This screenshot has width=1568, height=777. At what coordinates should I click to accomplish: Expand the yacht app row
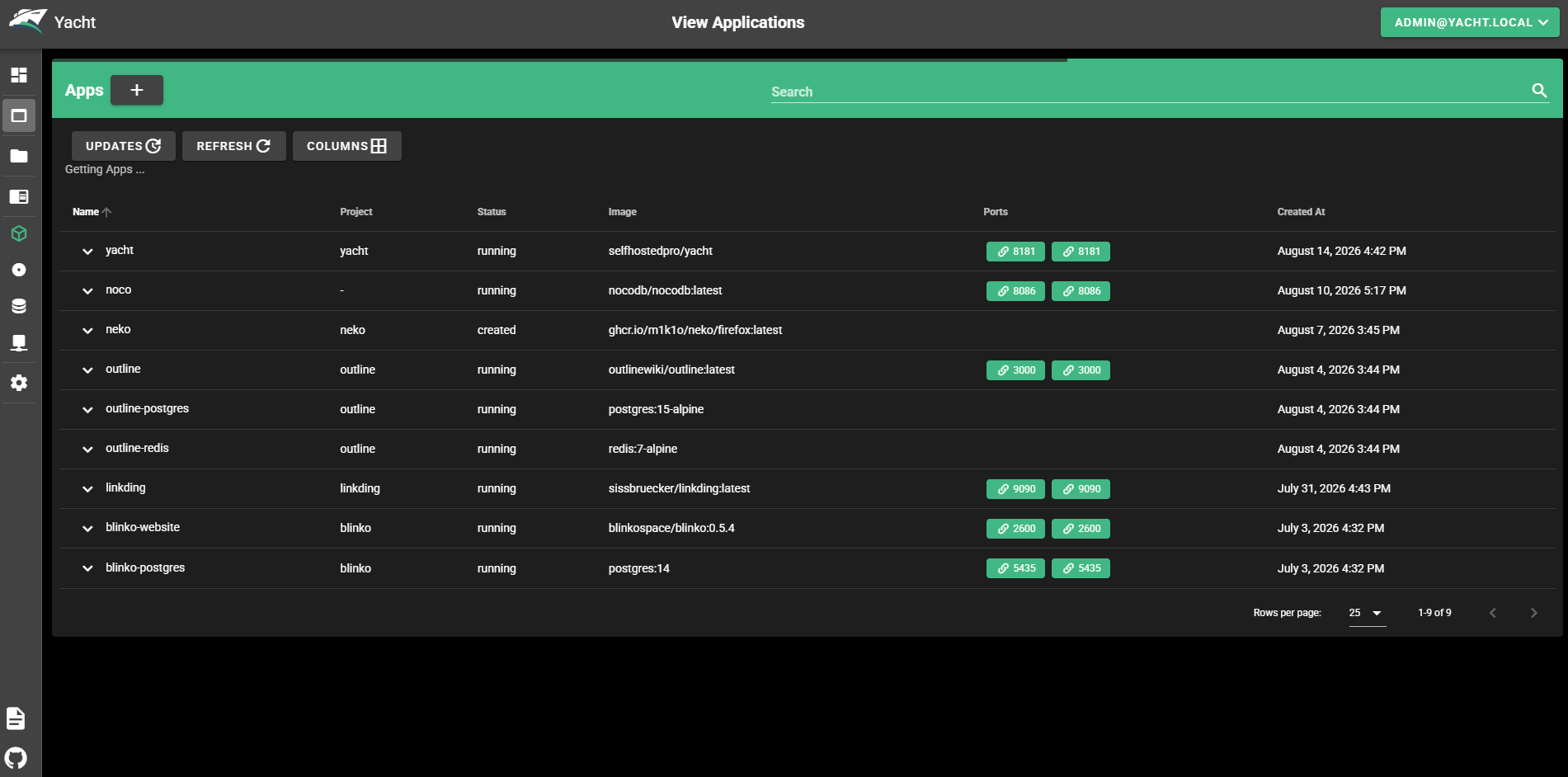pyautogui.click(x=87, y=252)
